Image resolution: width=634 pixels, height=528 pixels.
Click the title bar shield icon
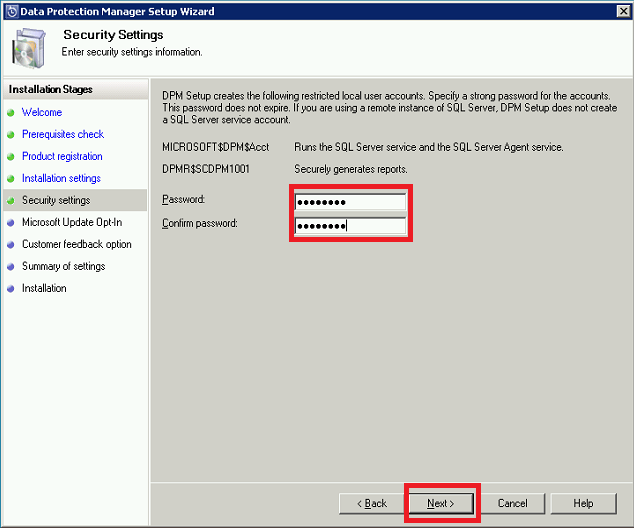click(x=11, y=11)
